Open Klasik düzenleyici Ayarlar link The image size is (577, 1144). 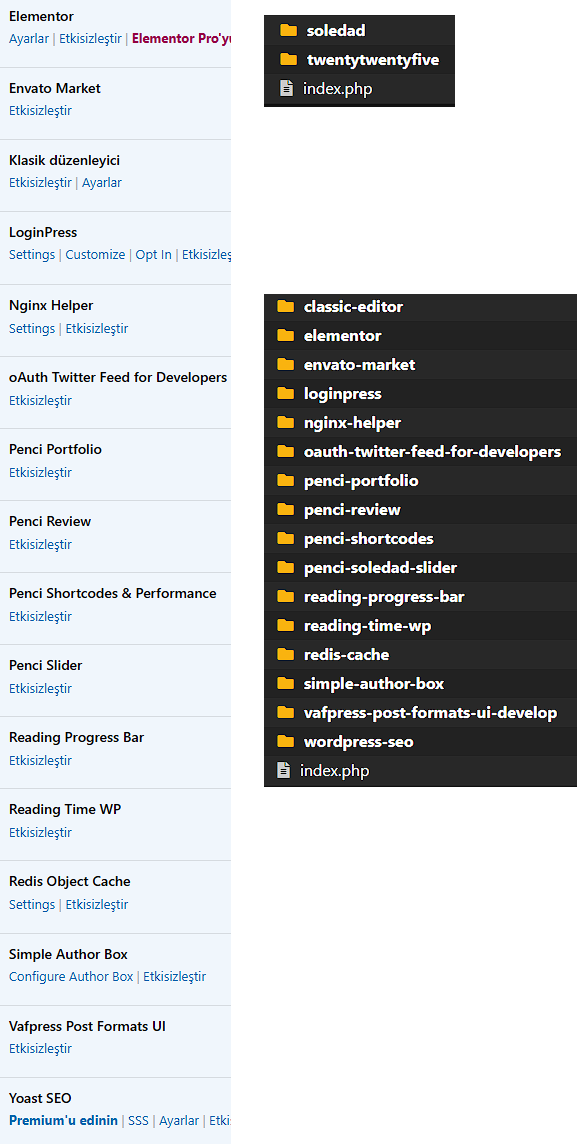click(x=101, y=183)
